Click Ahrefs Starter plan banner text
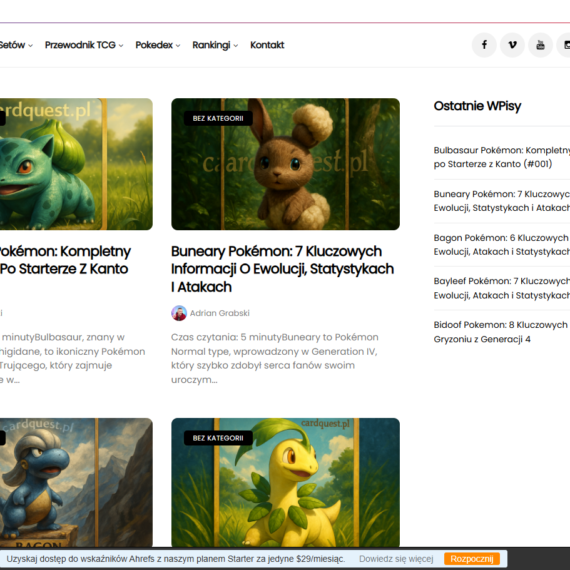The width and height of the screenshot is (570, 570). click(176, 559)
